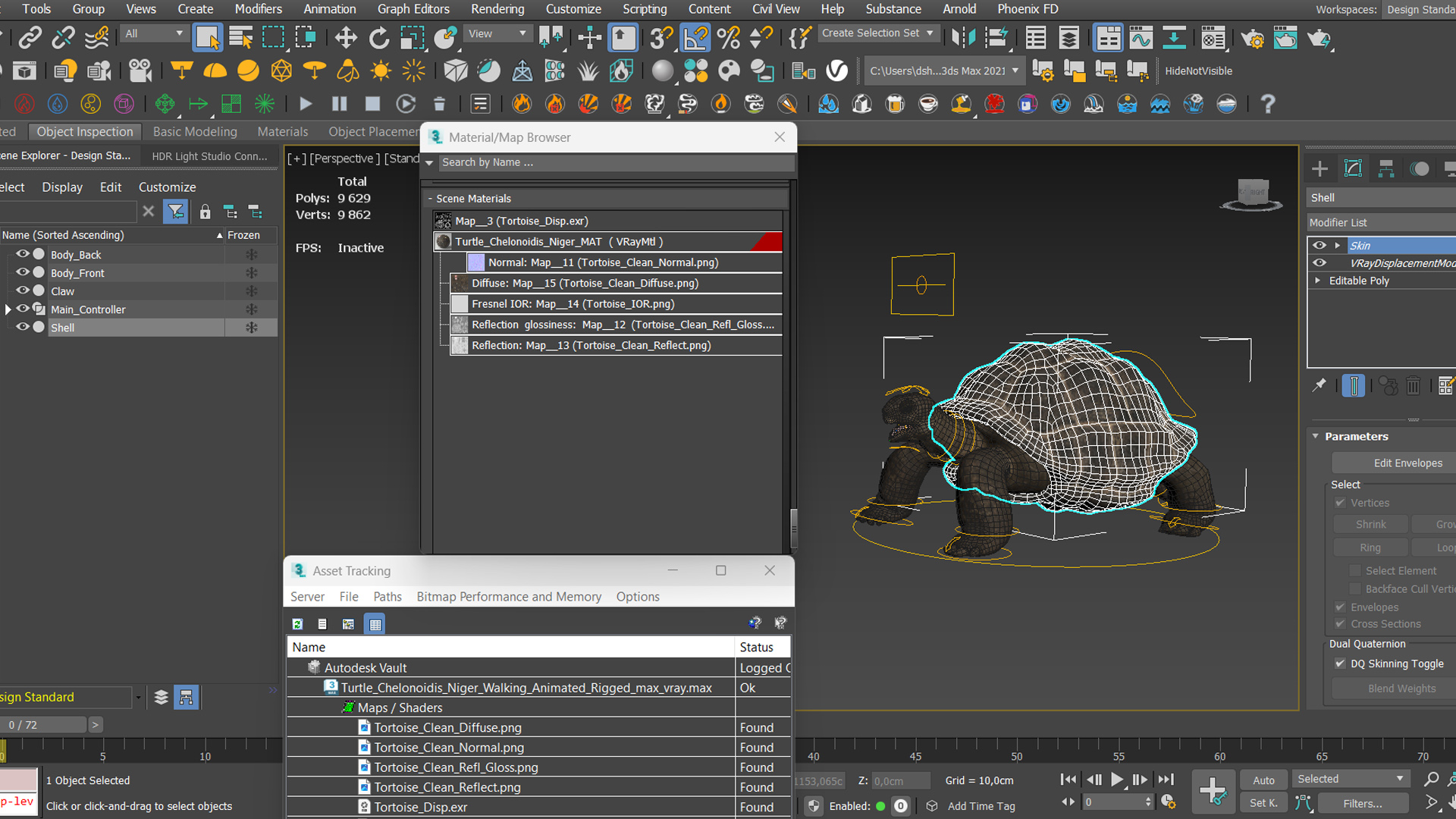Select table view icon in Asset Tracking
Screen dimensions: 1456x819
coord(375,623)
